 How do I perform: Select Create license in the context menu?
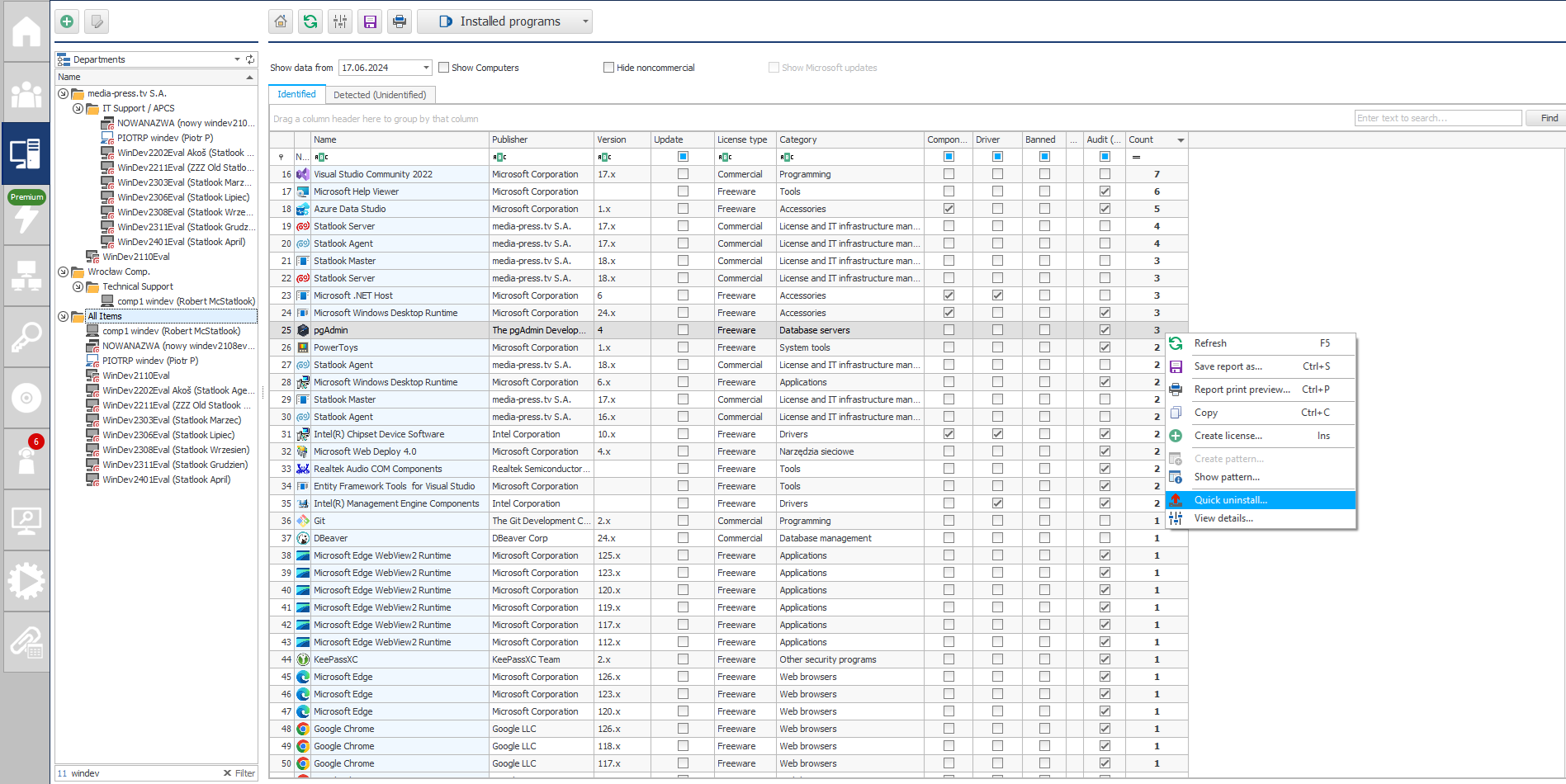tap(1228, 436)
